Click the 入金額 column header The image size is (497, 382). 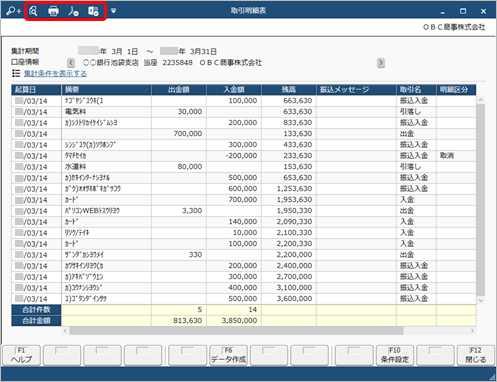click(234, 90)
